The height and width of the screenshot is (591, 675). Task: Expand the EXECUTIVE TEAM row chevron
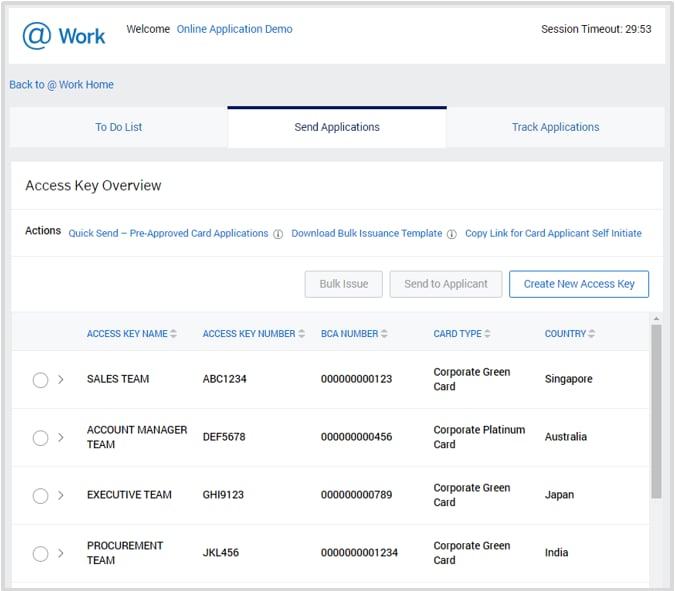(x=61, y=496)
